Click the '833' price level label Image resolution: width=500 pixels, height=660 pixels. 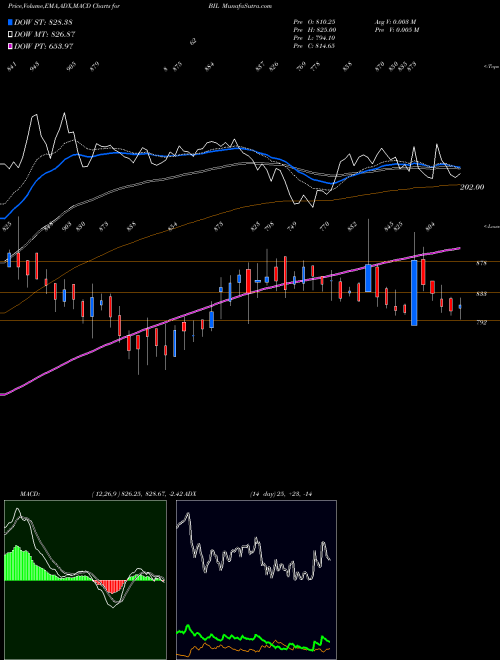481,294
